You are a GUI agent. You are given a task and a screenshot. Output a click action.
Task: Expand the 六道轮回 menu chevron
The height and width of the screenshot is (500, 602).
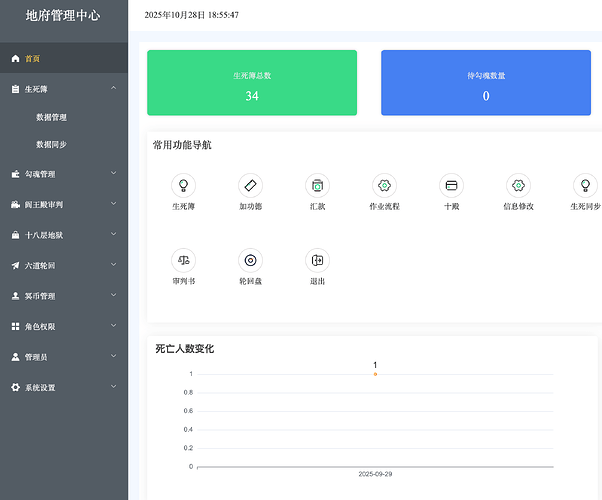[114, 264]
